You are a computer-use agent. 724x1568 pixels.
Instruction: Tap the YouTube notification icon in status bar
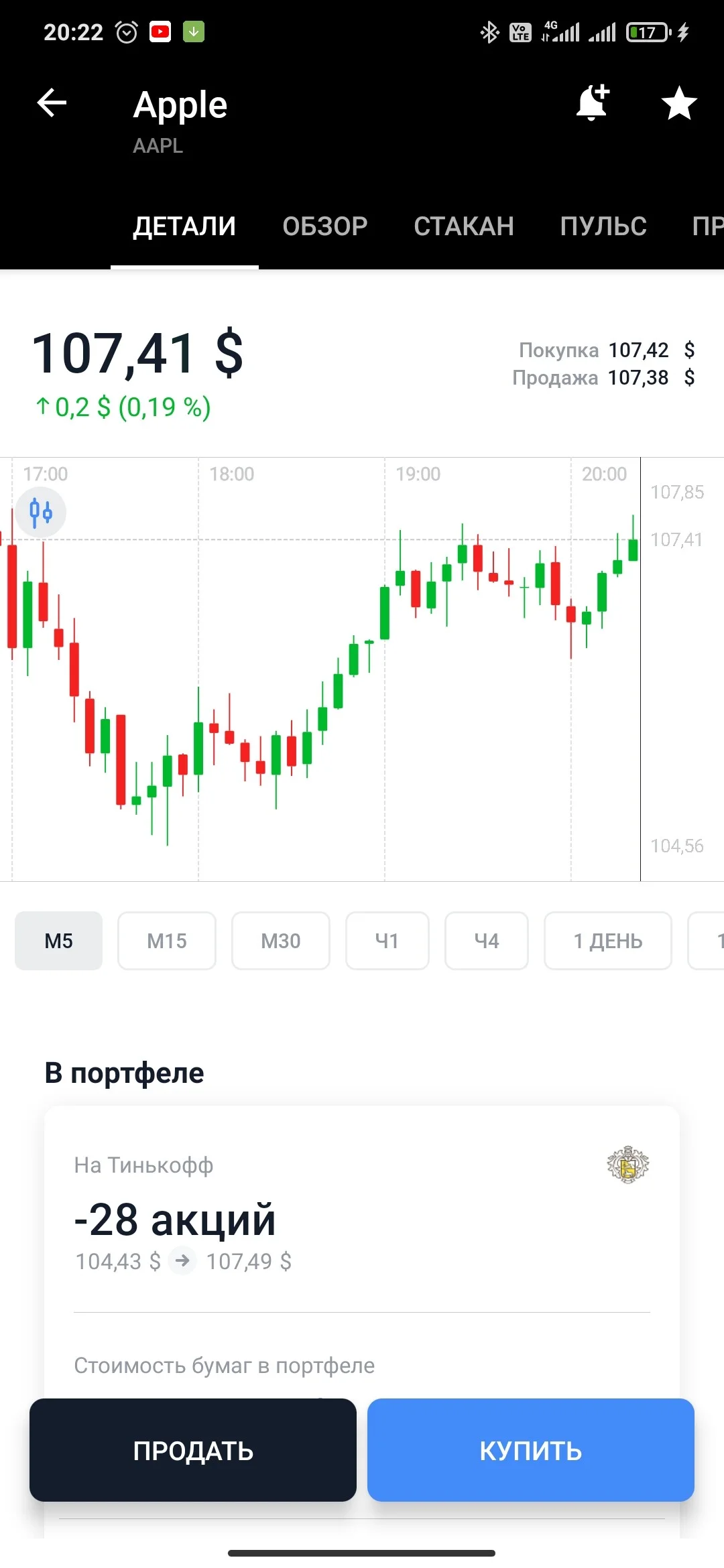tap(160, 31)
